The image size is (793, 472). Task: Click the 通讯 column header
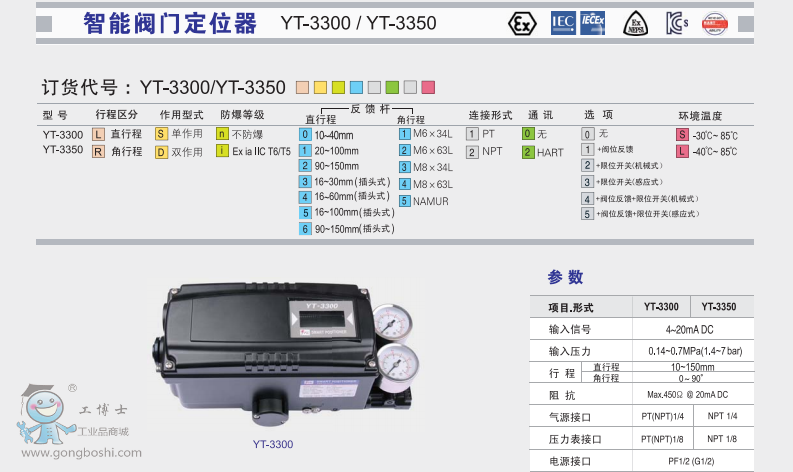(541, 115)
